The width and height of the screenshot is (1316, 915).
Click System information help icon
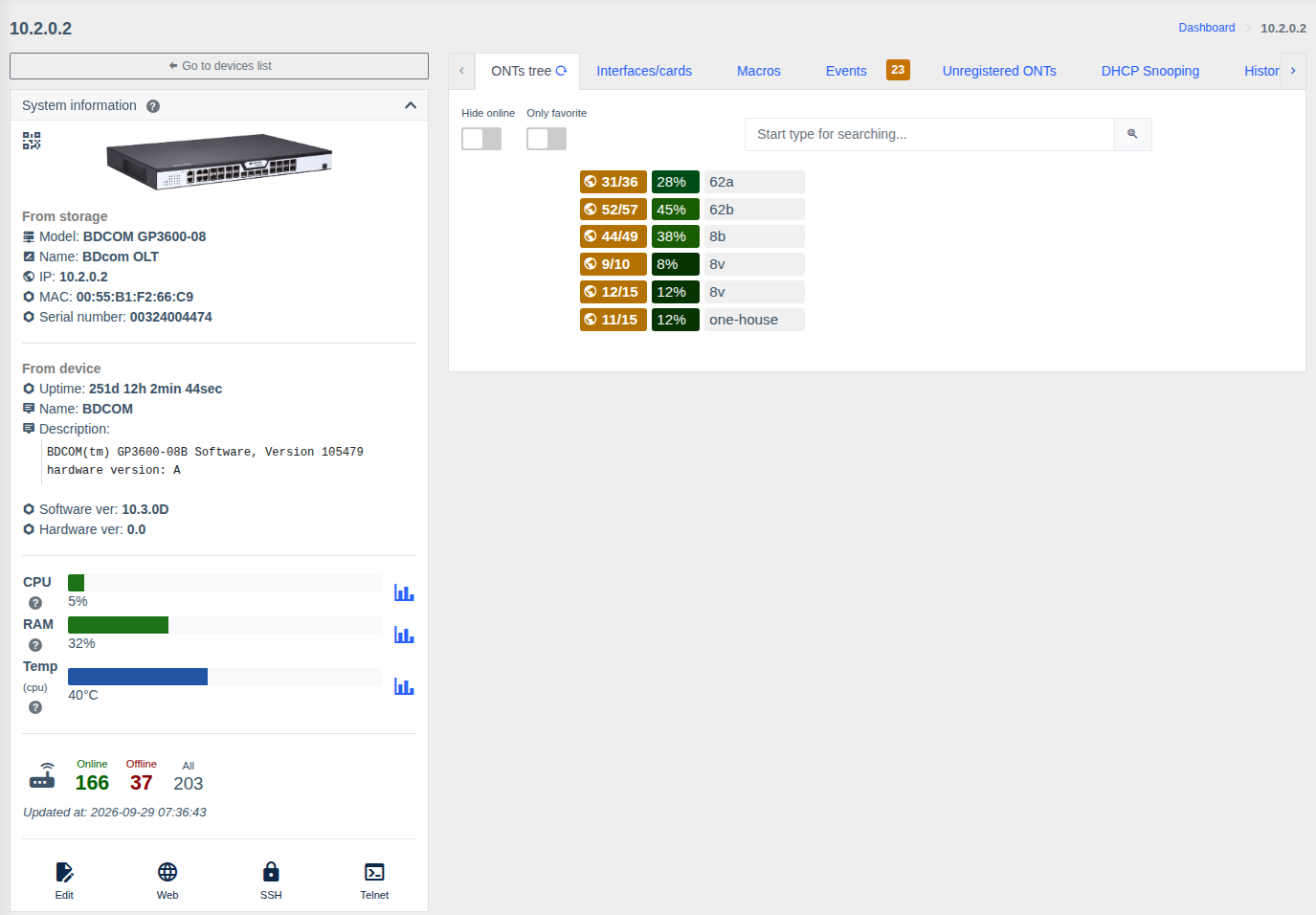(153, 106)
